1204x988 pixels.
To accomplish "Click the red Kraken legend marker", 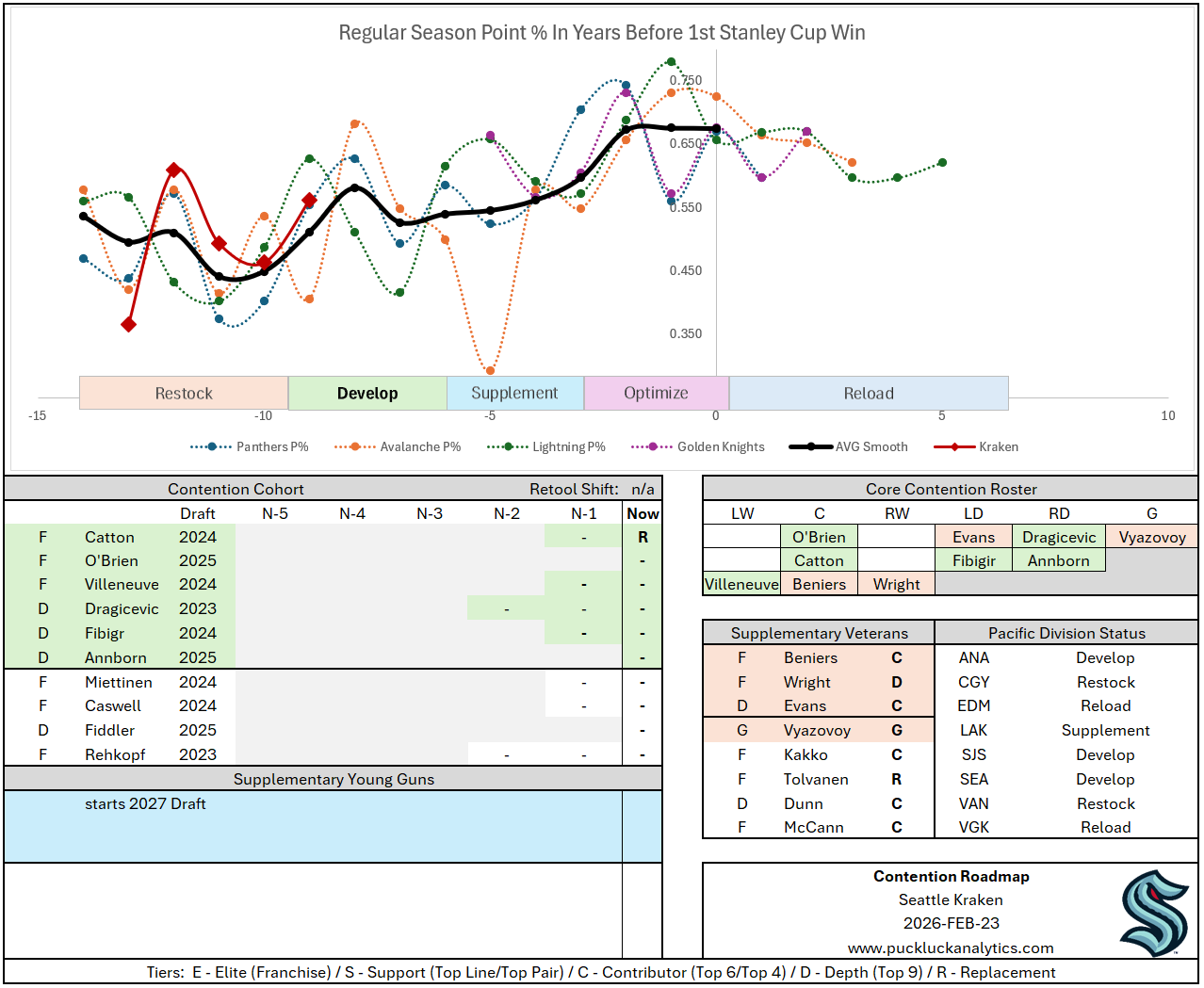I will (x=954, y=446).
